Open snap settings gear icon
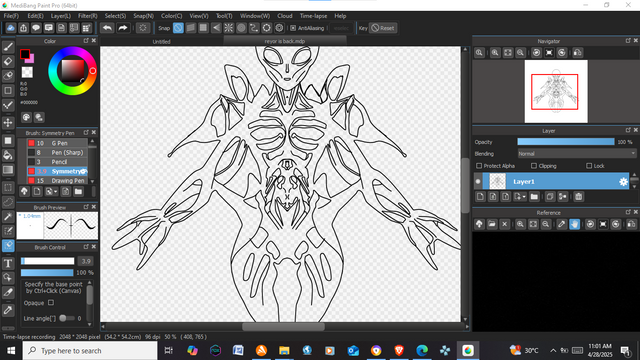The width and height of the screenshot is (640, 360). 279,28
